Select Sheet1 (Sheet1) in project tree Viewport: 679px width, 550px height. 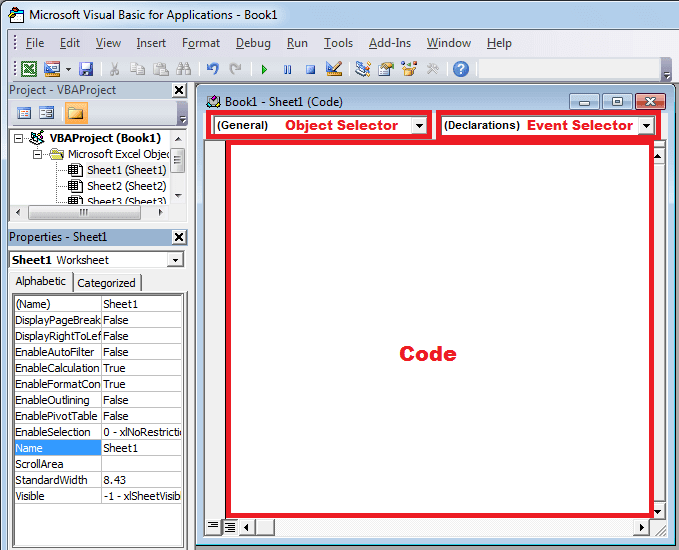pyautogui.click(x=126, y=170)
